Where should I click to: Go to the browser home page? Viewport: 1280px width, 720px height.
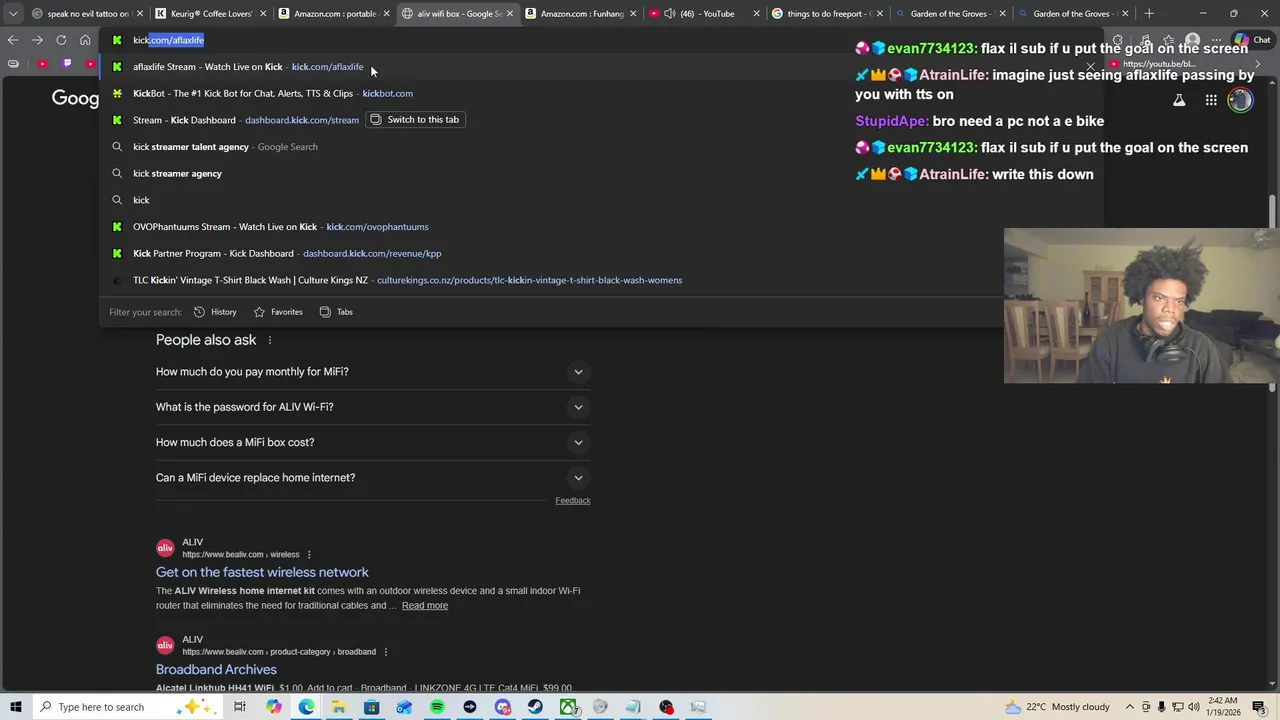point(85,40)
